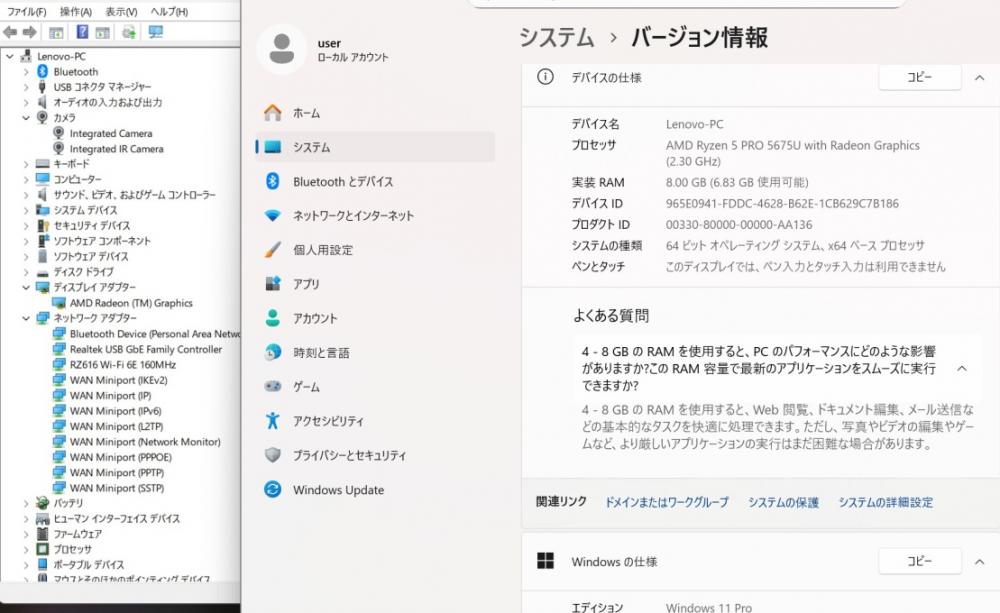
Task: Select the Integrated Camera device
Action: [x=111, y=133]
